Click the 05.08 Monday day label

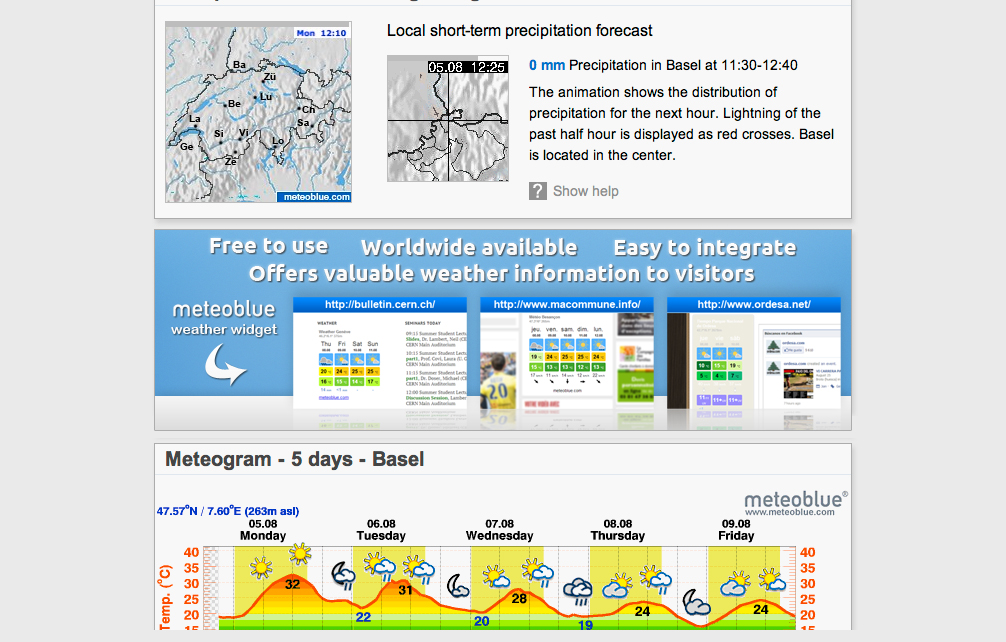(263, 530)
